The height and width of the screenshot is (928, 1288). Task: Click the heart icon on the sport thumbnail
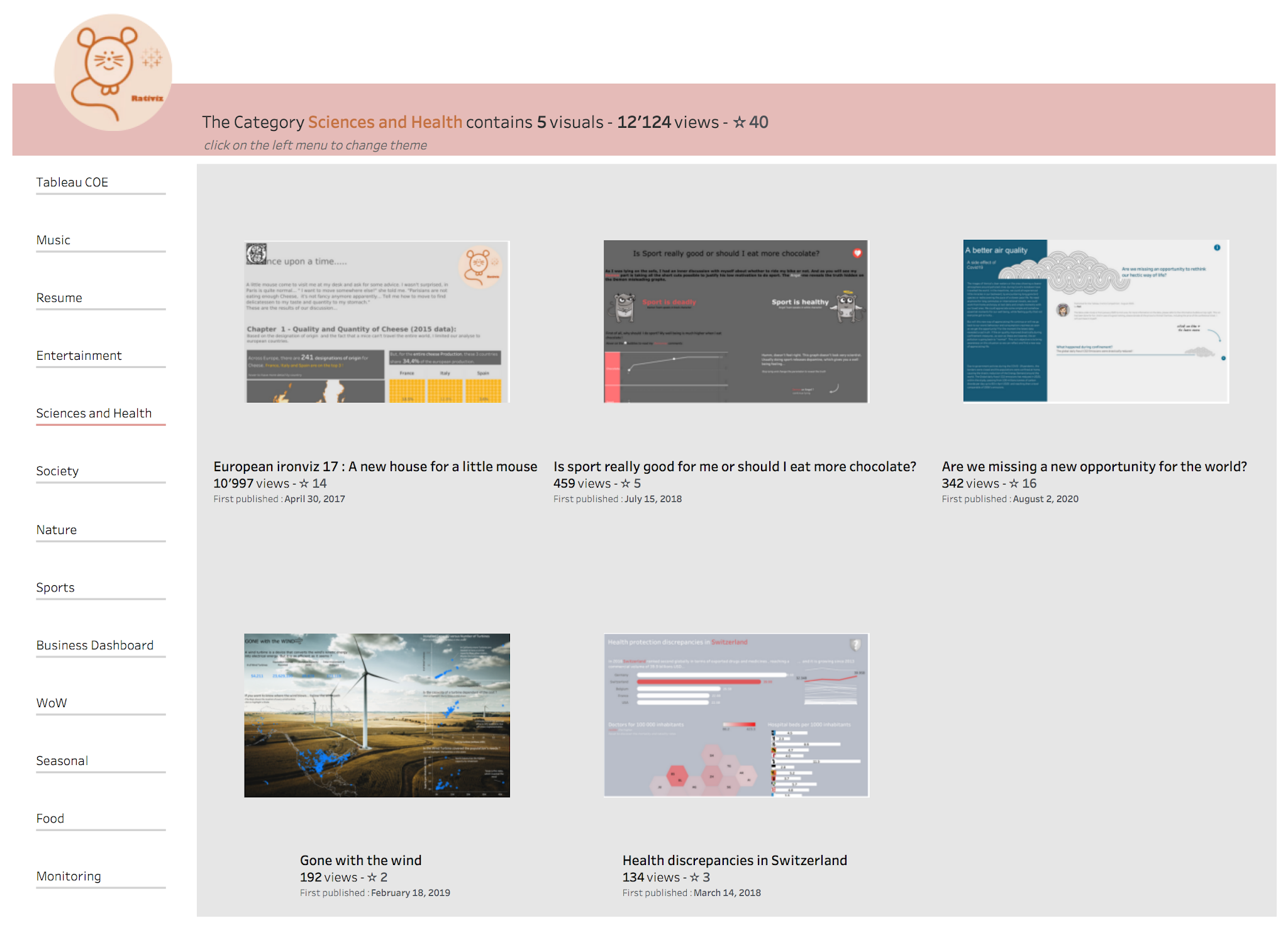point(857,253)
